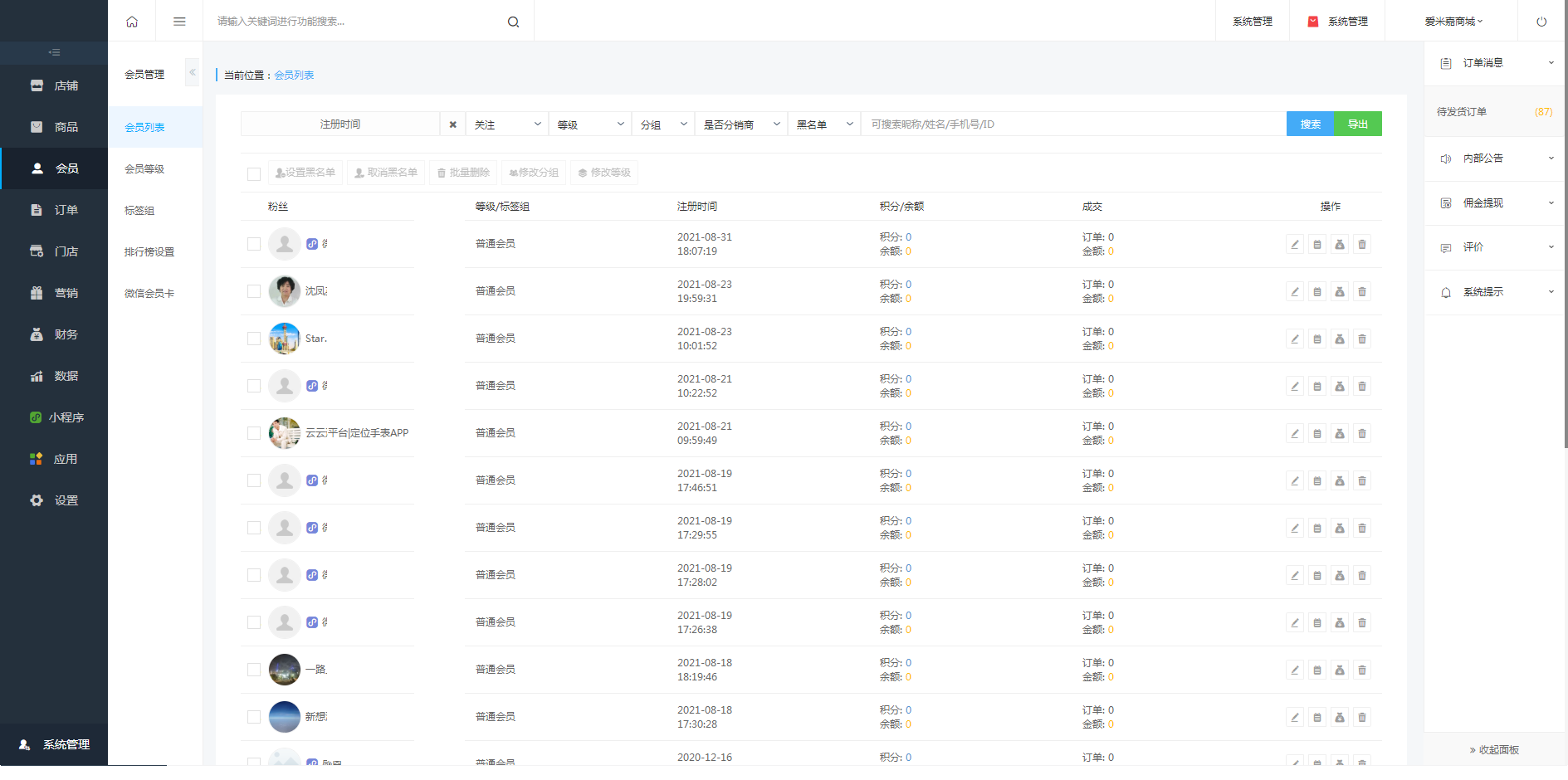Clear the 注册时间 filter with the X icon
The height and width of the screenshot is (780, 1568).
coord(452,124)
